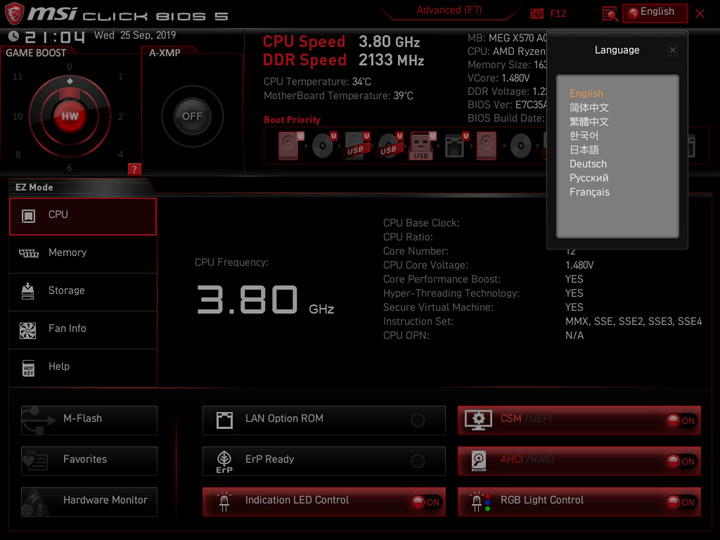Choose Français language

589,192
